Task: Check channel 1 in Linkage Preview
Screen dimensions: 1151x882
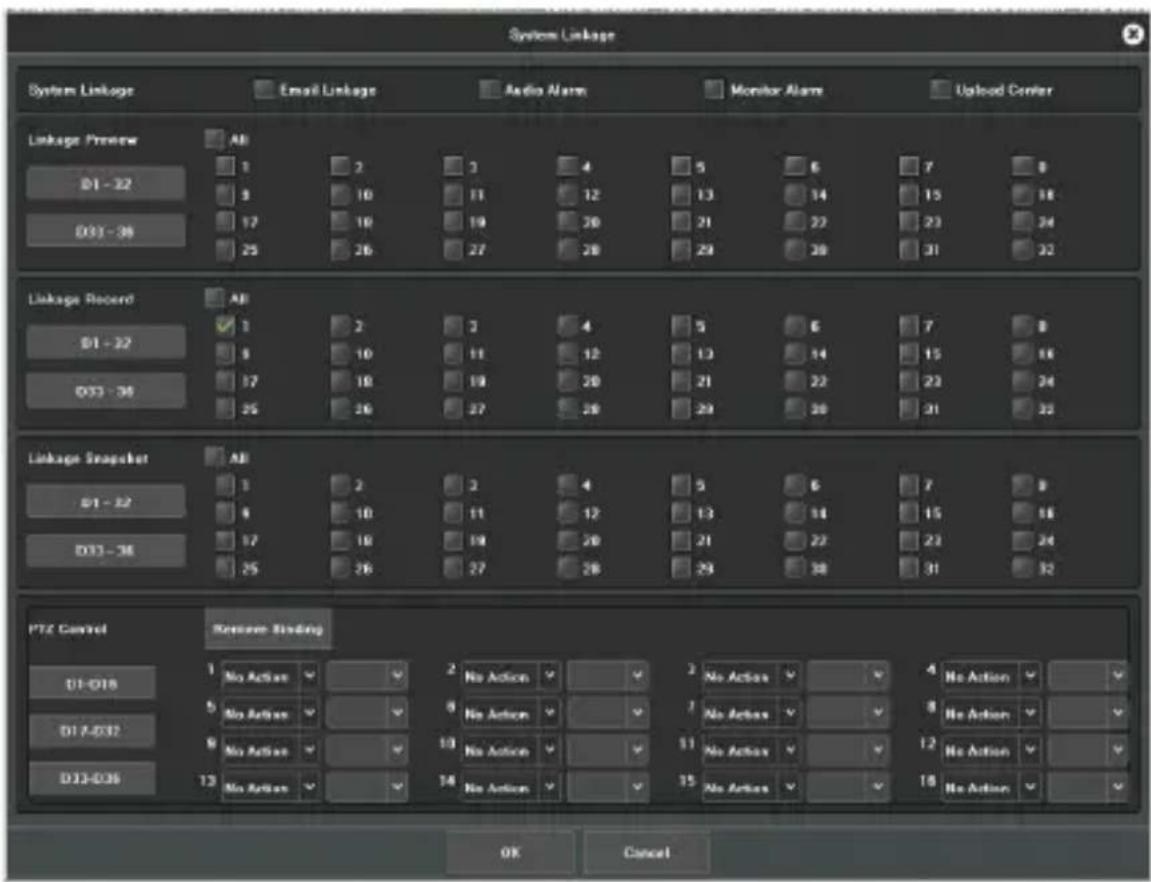Action: [x=225, y=167]
